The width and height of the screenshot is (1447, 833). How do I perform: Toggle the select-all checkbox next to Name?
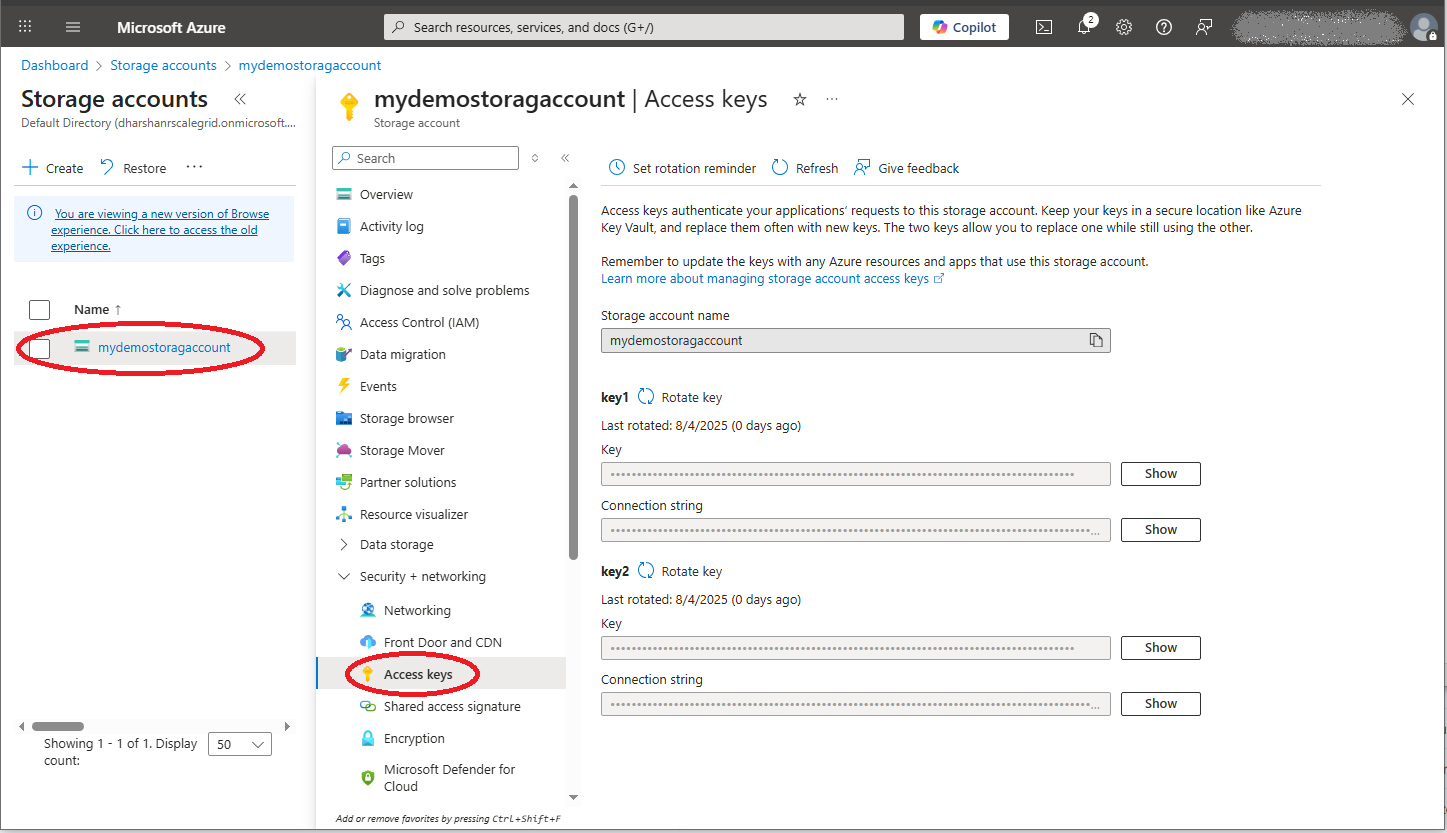39,310
